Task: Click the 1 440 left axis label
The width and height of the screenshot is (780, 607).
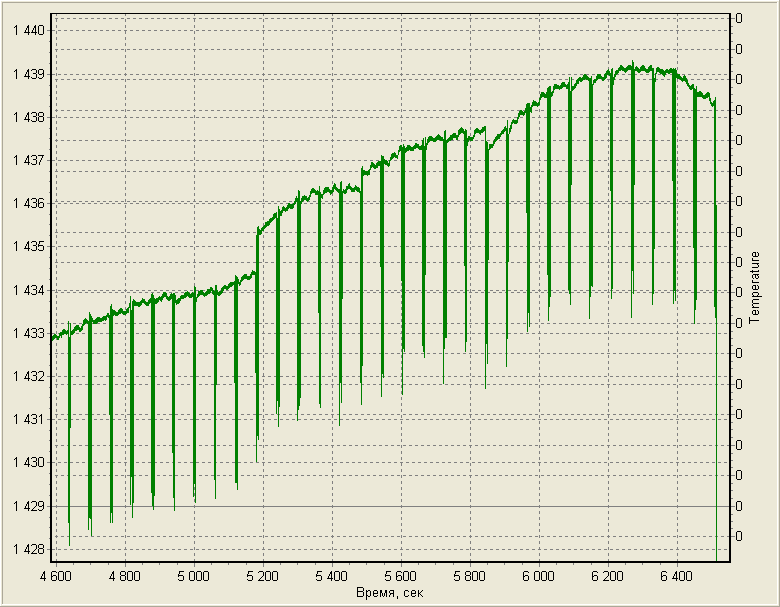Action: [28, 31]
